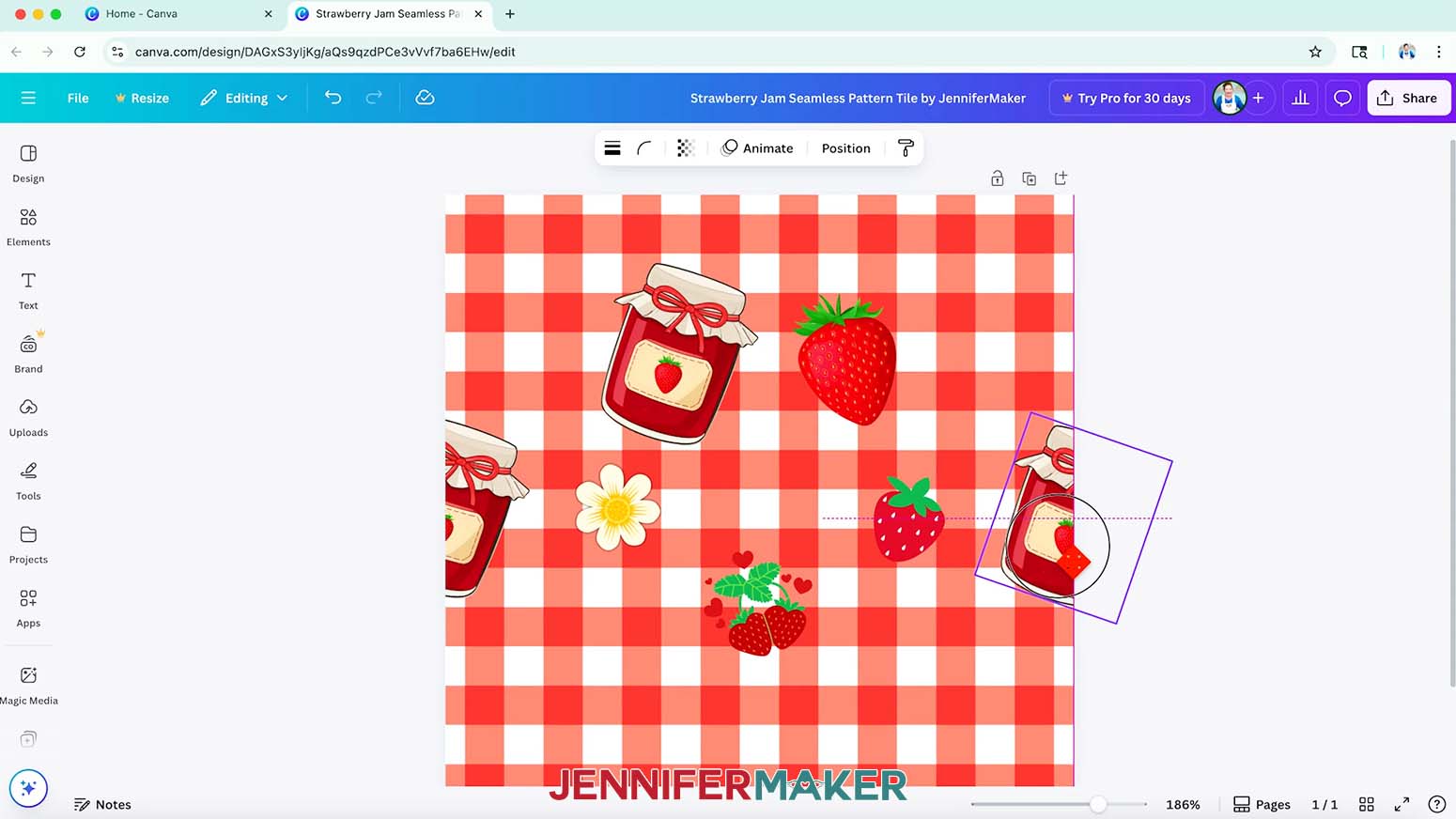Open comments speech bubble
Image resolution: width=1456 pixels, height=819 pixels.
pyautogui.click(x=1342, y=98)
